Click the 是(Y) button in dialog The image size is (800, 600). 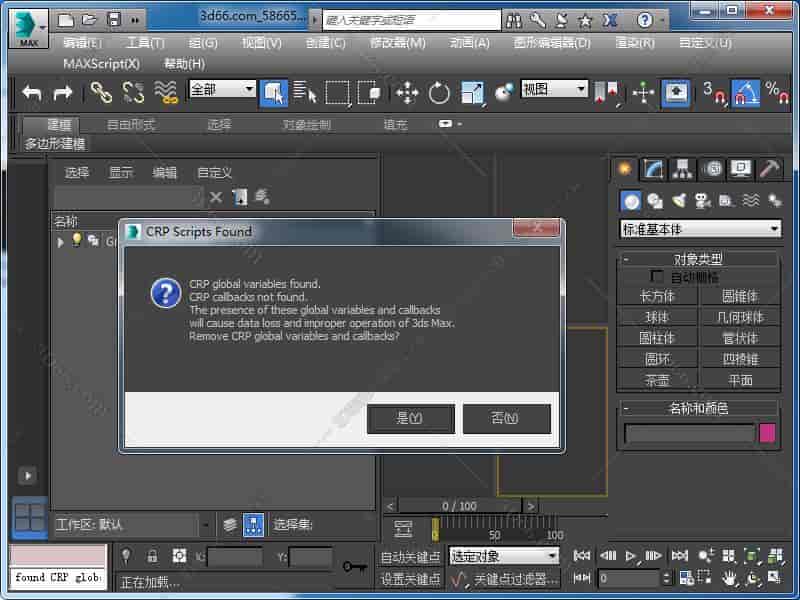click(410, 418)
